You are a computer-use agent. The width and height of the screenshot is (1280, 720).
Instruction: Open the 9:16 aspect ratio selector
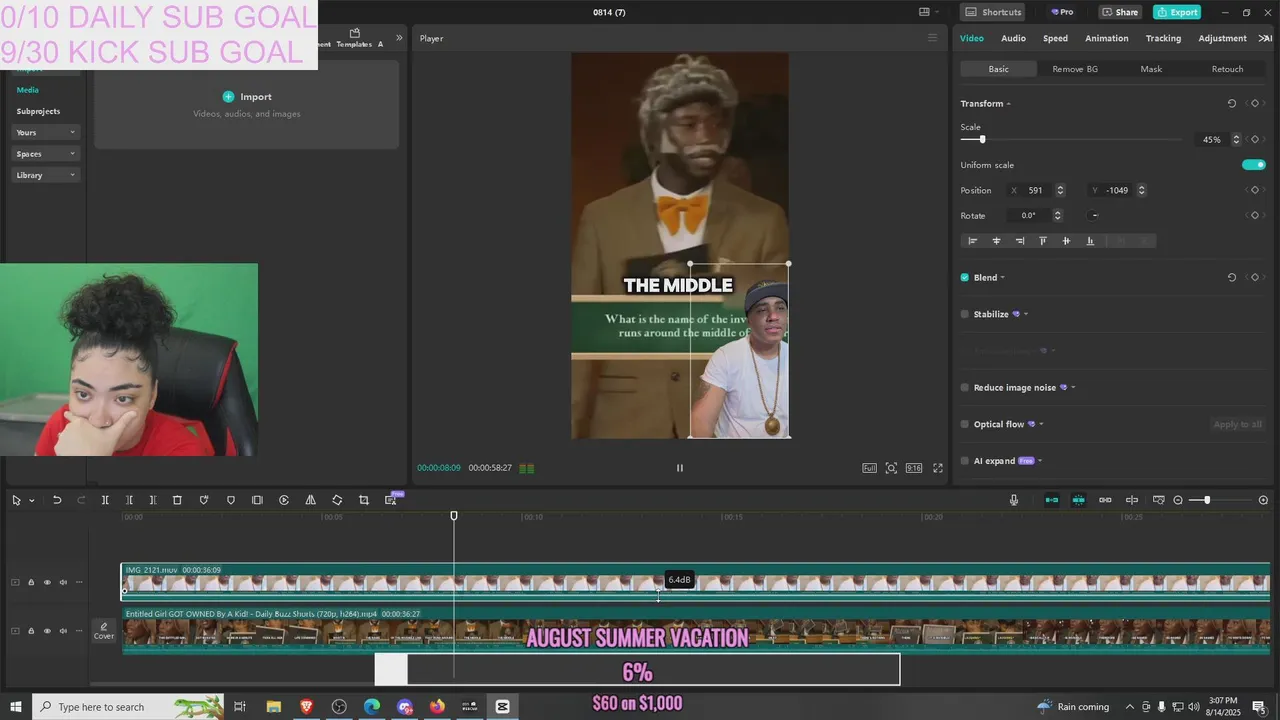(914, 468)
